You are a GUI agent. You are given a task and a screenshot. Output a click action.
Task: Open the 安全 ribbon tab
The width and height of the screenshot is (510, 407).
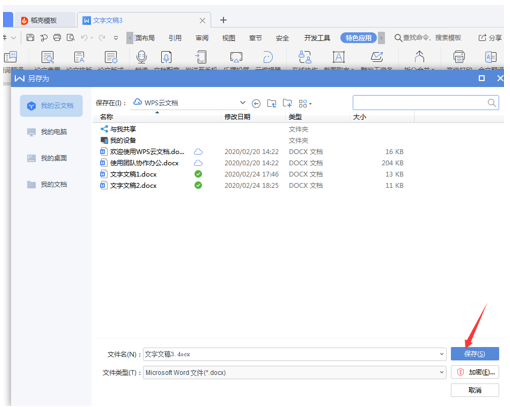[282, 38]
